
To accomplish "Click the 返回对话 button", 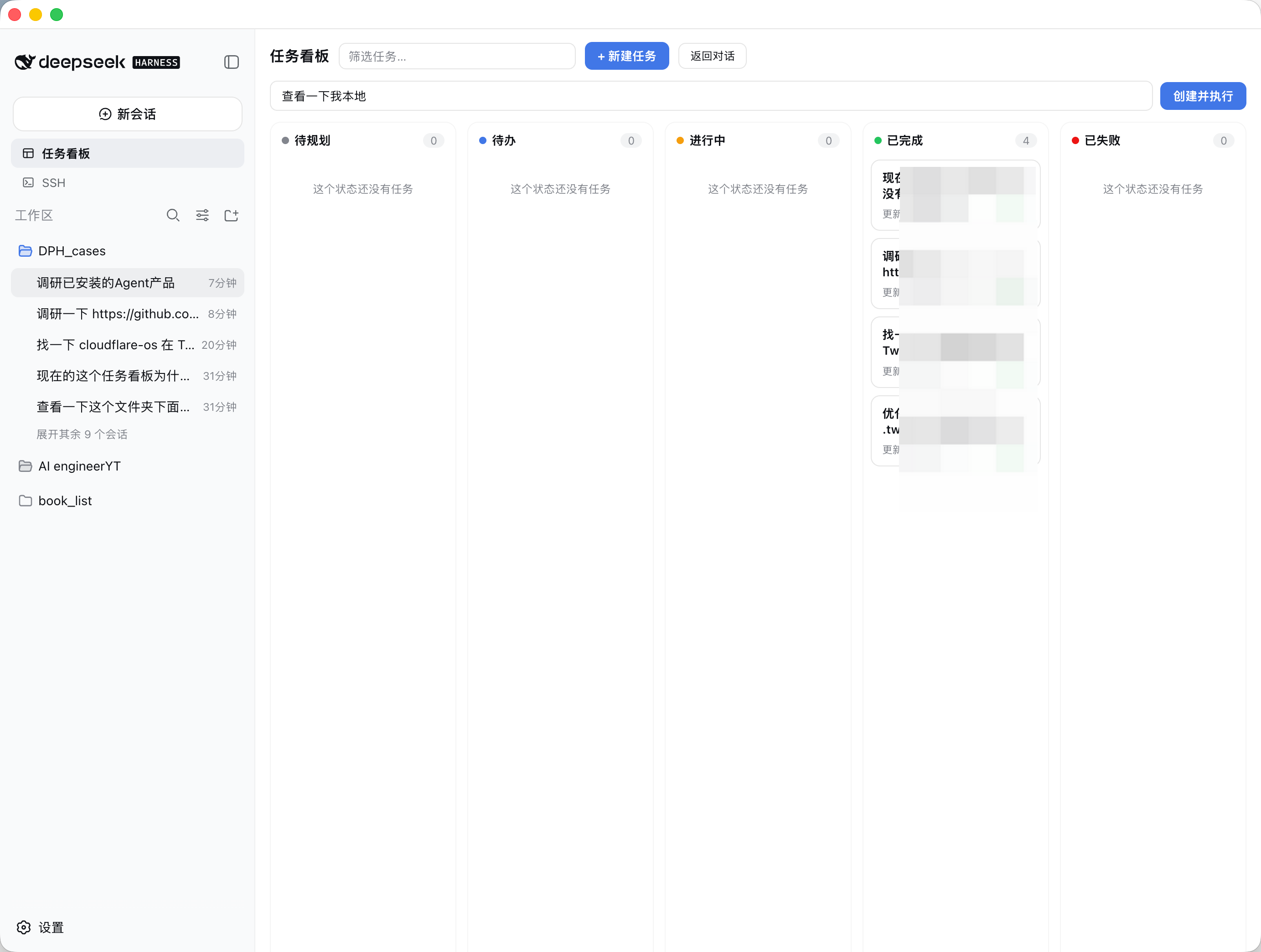I will click(x=712, y=57).
